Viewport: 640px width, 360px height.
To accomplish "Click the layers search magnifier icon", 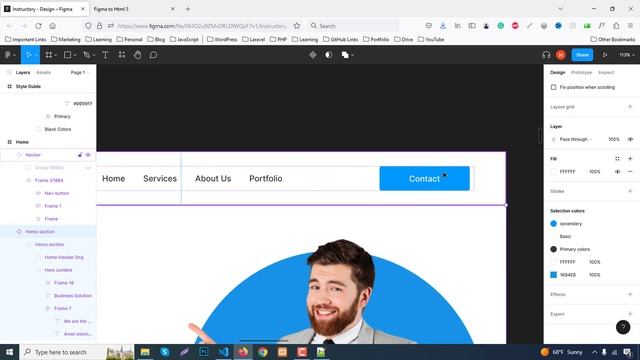I will [9, 72].
